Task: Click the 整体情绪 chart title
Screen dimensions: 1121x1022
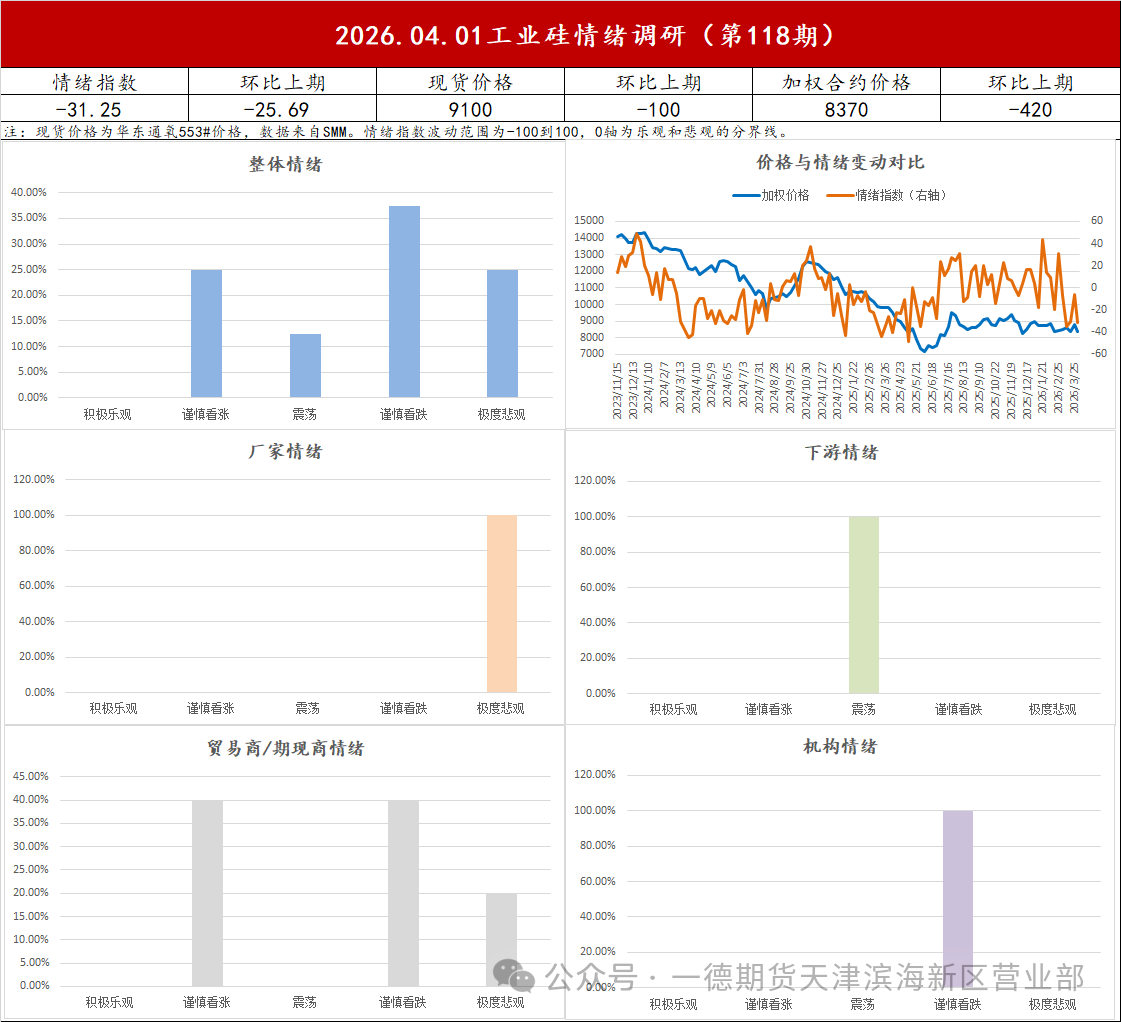Action: pyautogui.click(x=285, y=165)
